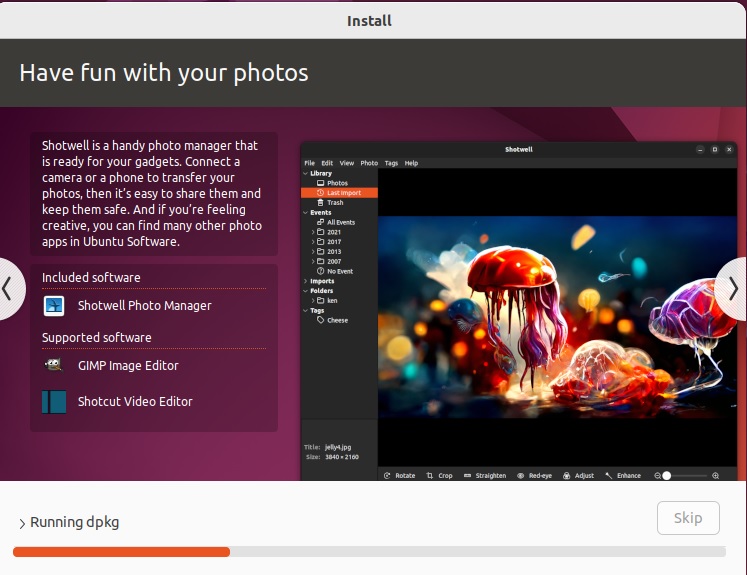
Task: Expand the Imports section in sidebar
Action: pos(305,281)
